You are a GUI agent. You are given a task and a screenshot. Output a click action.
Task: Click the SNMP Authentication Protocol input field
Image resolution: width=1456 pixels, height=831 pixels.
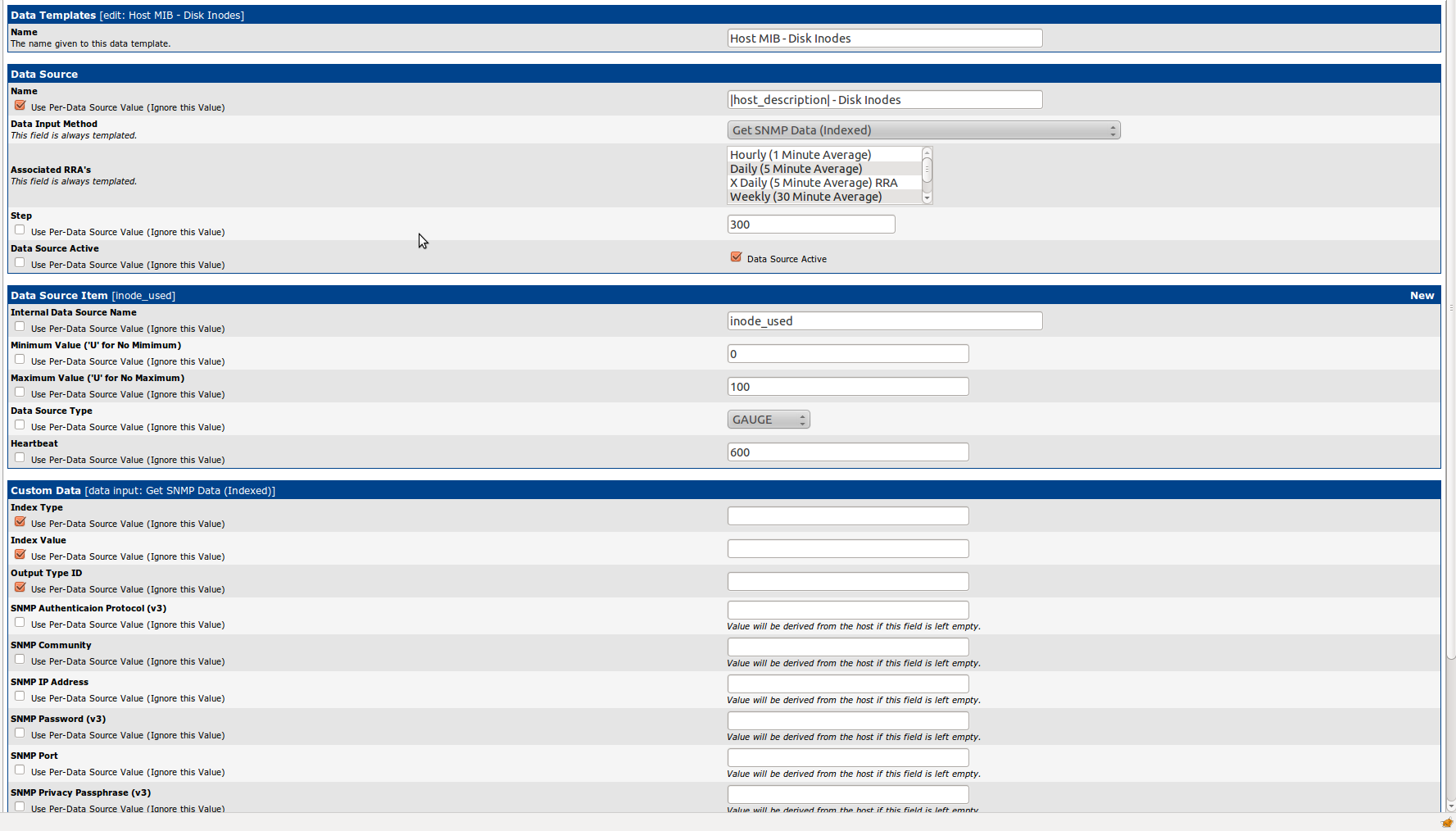click(x=848, y=611)
